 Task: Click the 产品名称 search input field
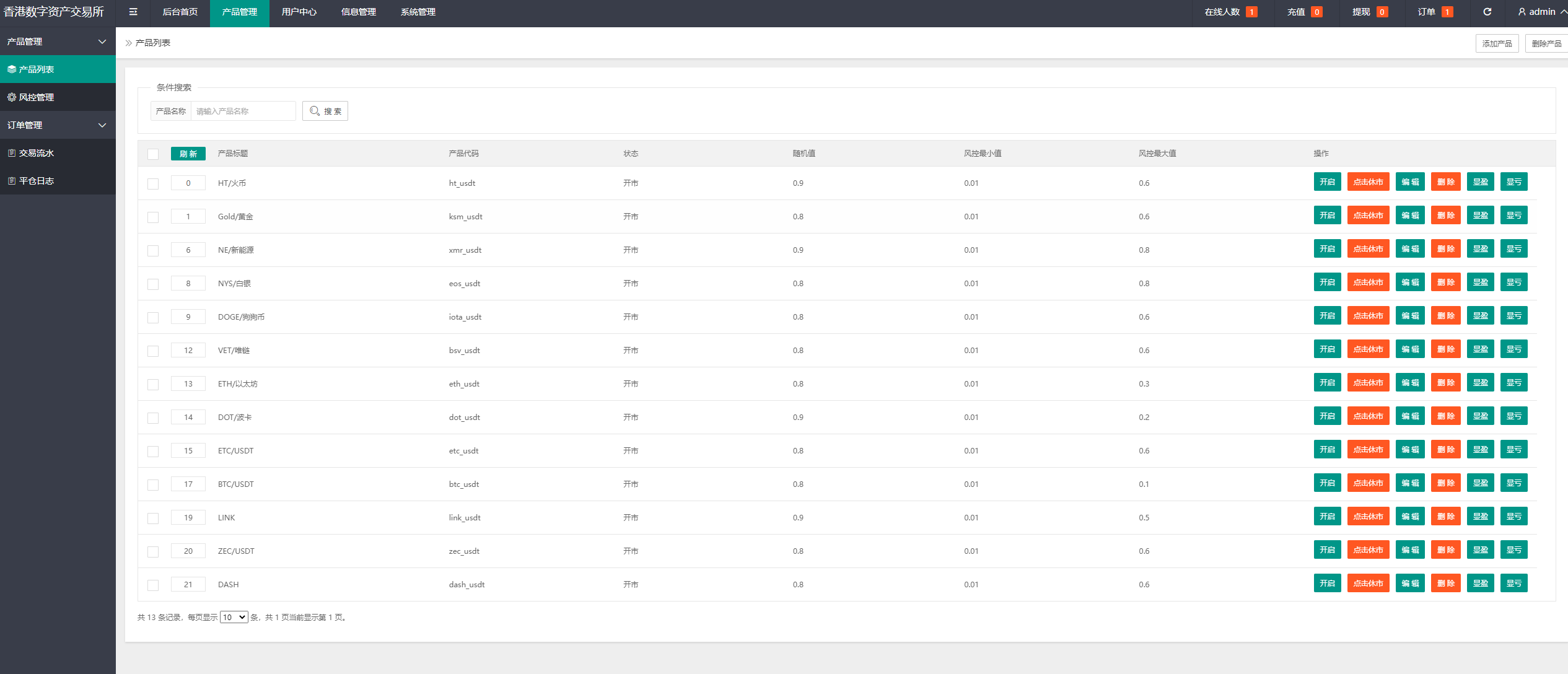coord(243,111)
